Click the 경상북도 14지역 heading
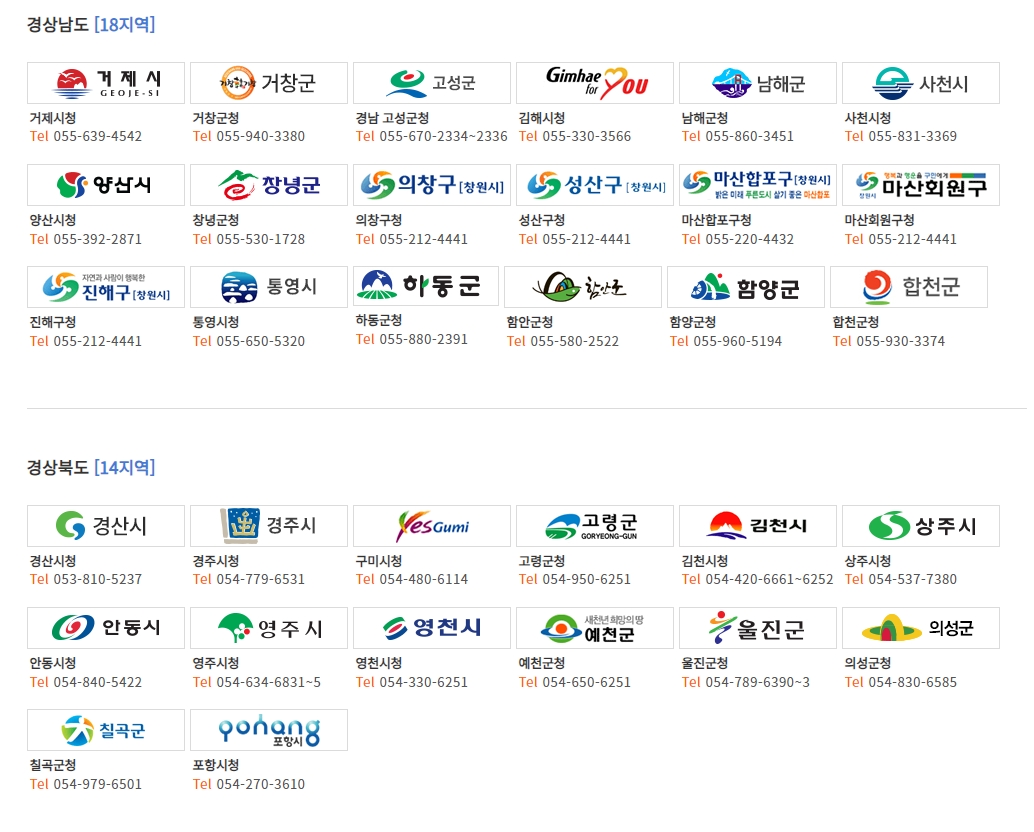 tap(91, 467)
